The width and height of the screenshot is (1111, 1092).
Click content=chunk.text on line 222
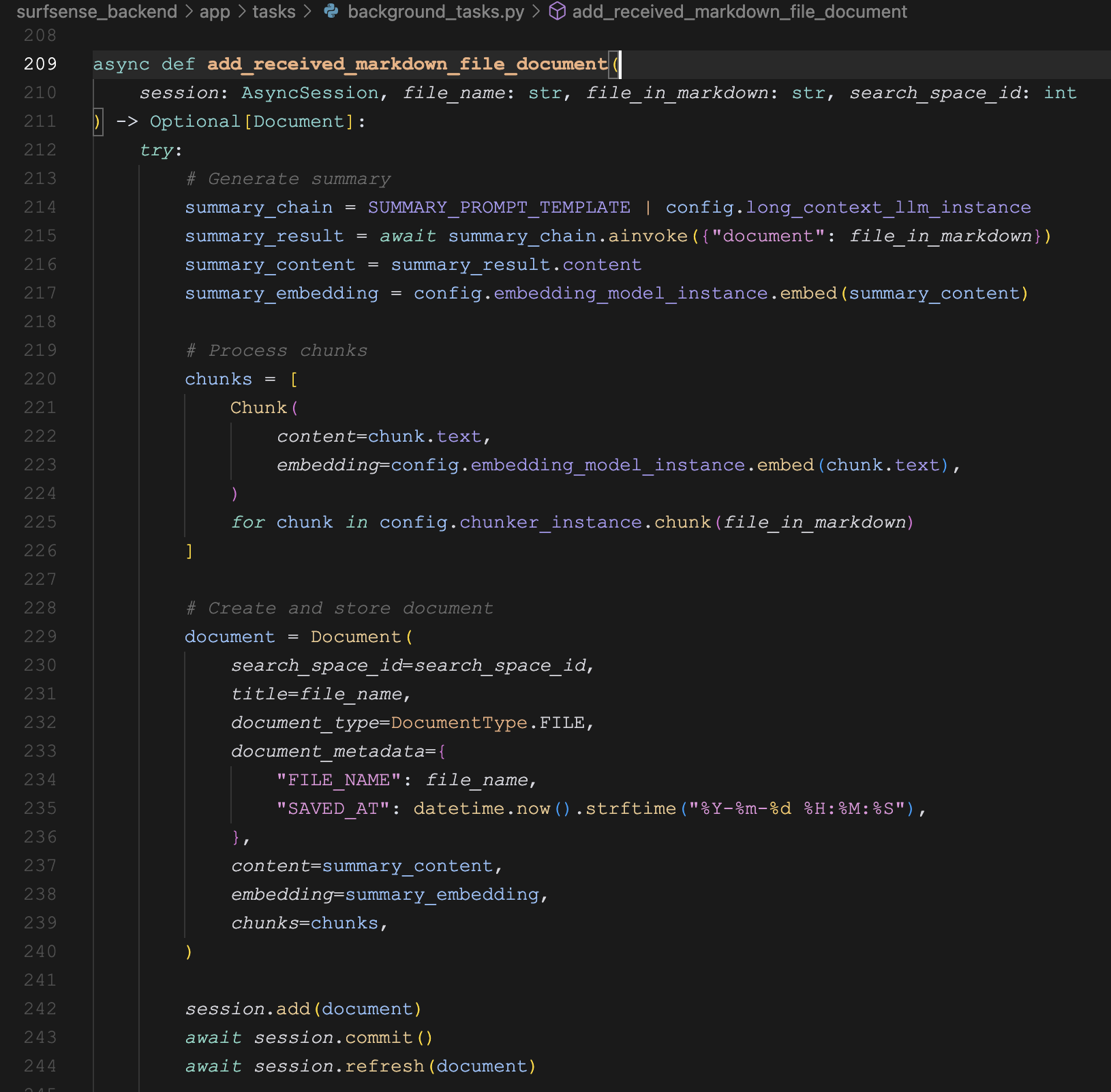click(x=379, y=436)
